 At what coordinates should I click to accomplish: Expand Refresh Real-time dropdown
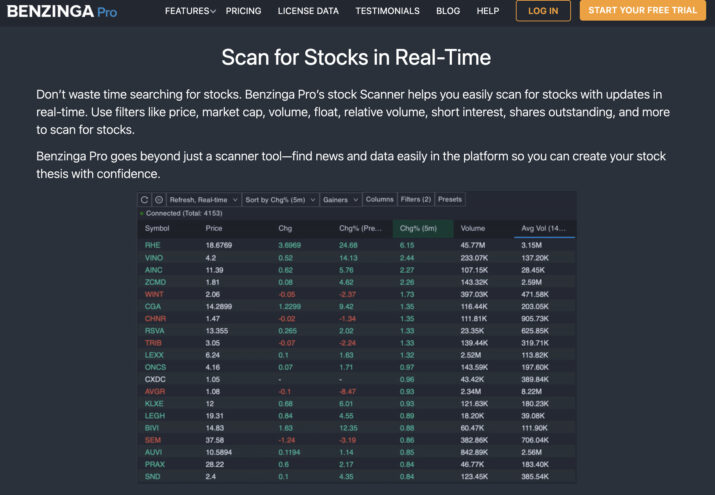point(203,200)
